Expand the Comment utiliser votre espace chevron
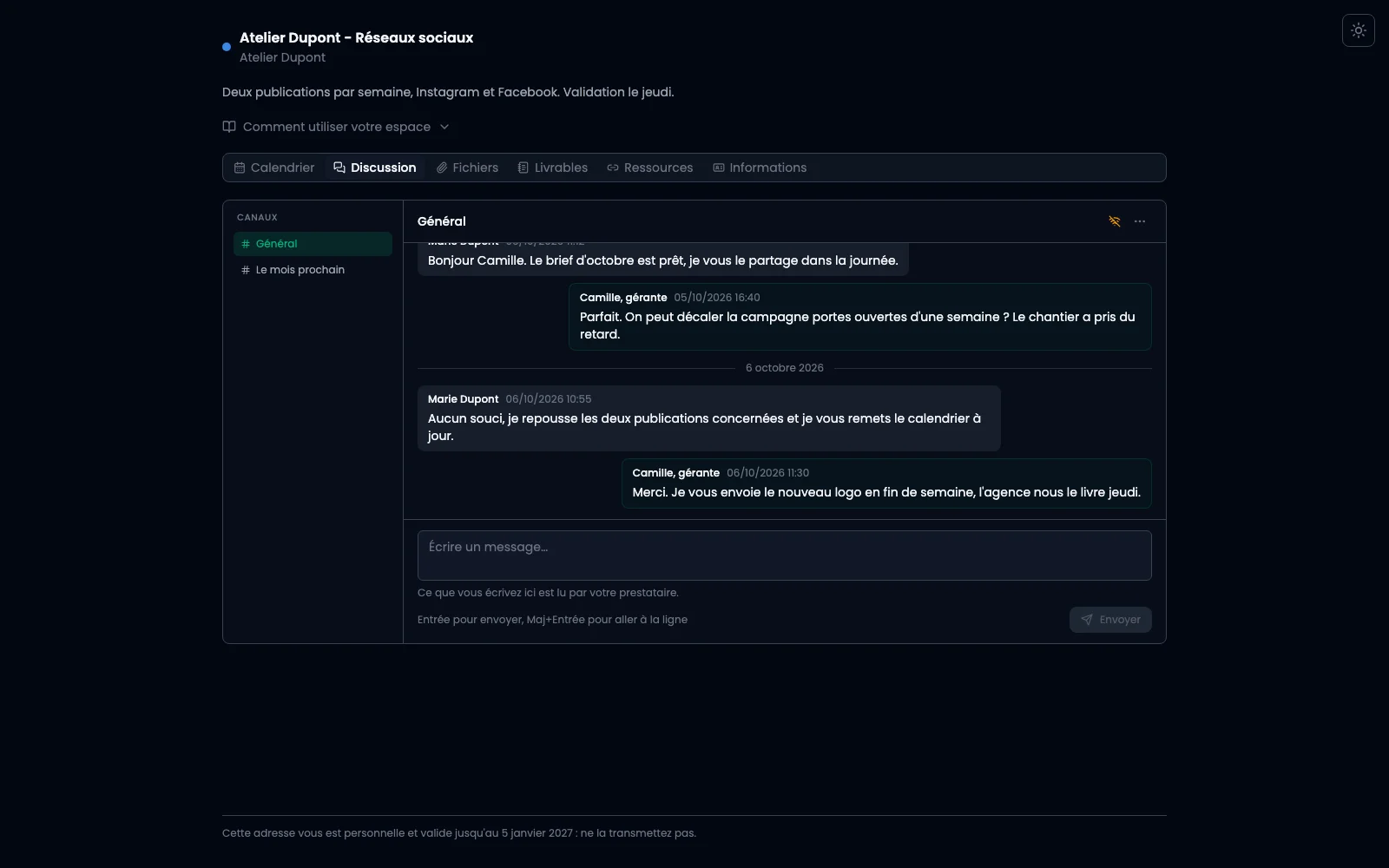 444,127
